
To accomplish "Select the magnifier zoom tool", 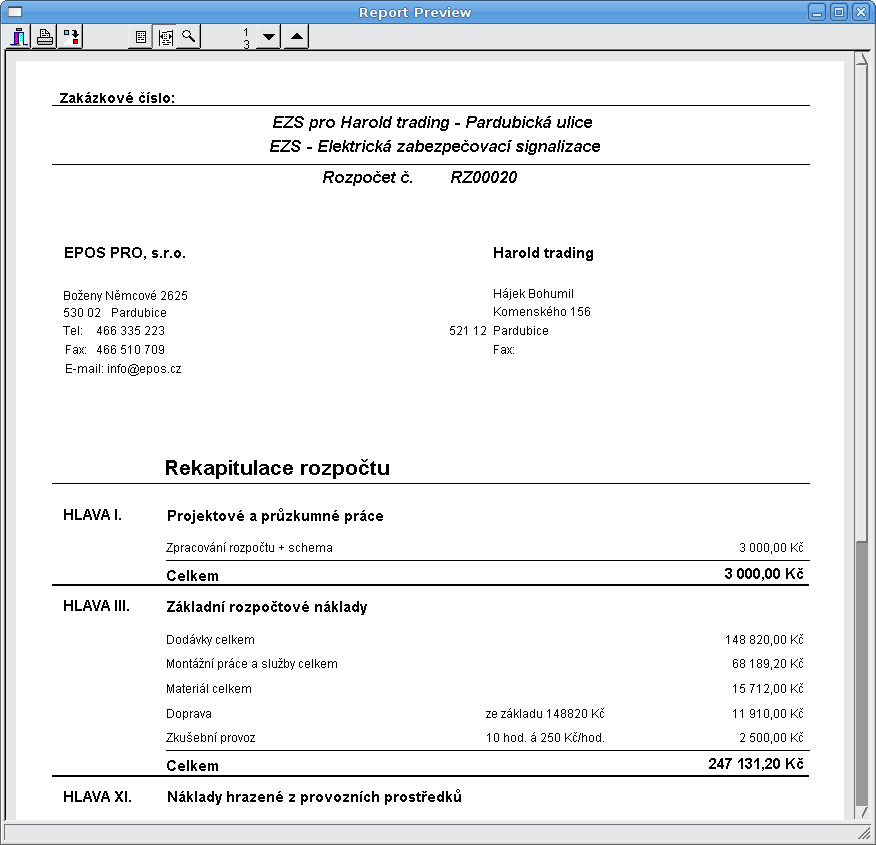I will (x=189, y=38).
